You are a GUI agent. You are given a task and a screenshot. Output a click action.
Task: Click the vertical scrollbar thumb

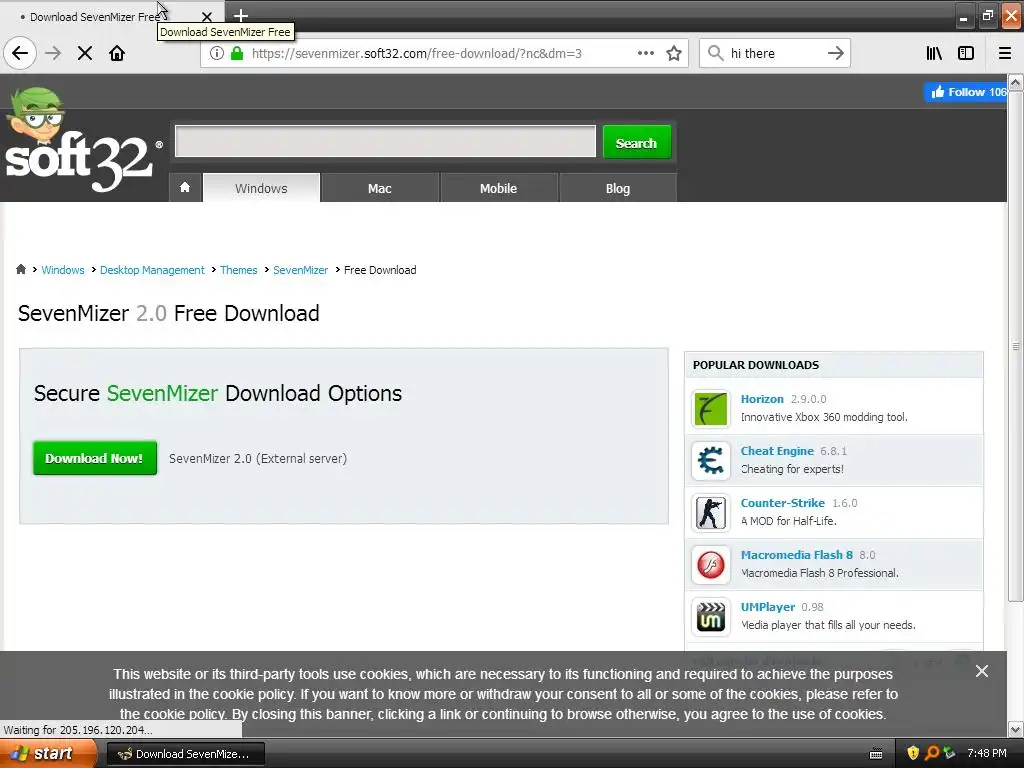coord(1015,346)
